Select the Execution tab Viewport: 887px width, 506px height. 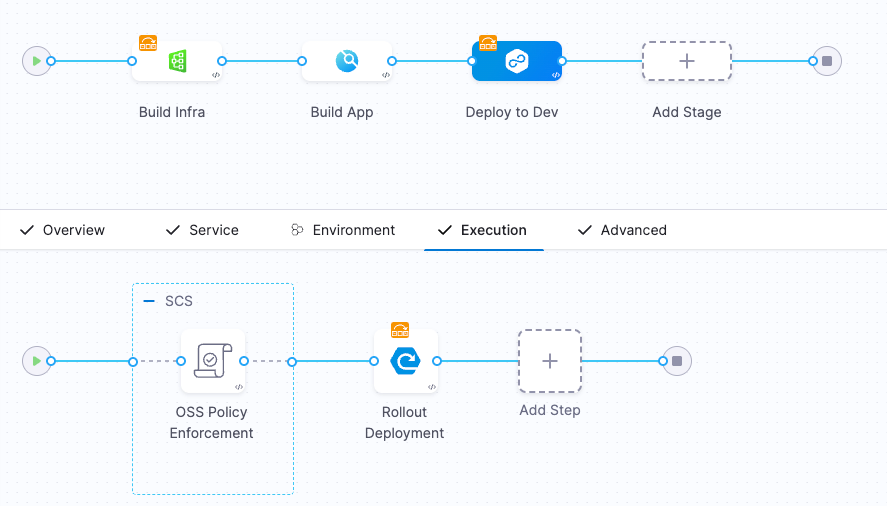click(x=483, y=230)
